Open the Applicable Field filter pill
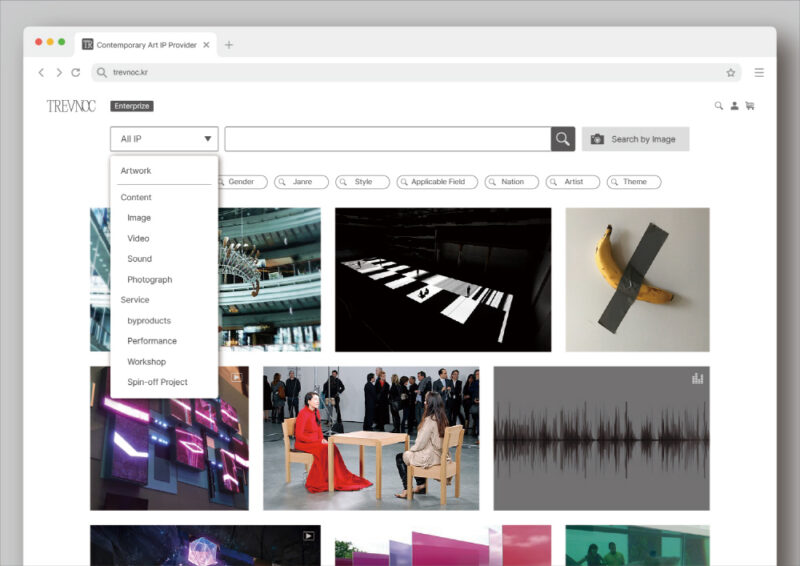 (x=437, y=182)
